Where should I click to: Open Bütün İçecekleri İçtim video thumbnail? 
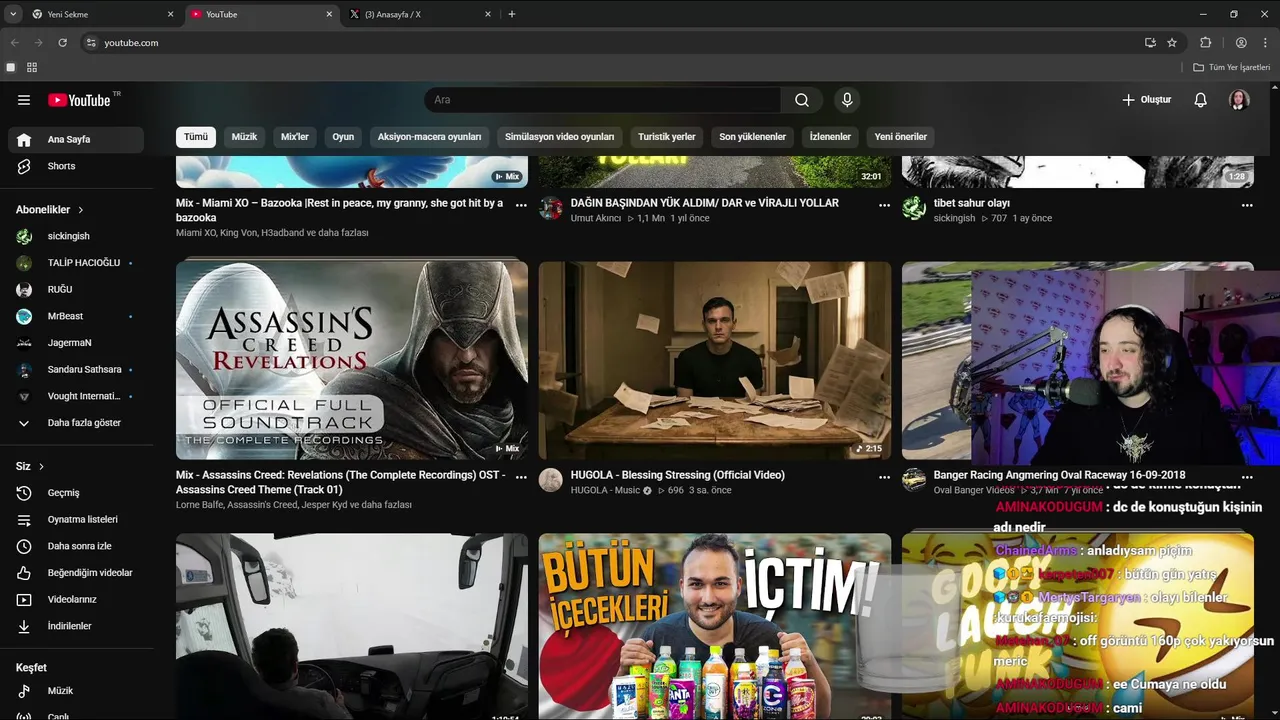[715, 626]
